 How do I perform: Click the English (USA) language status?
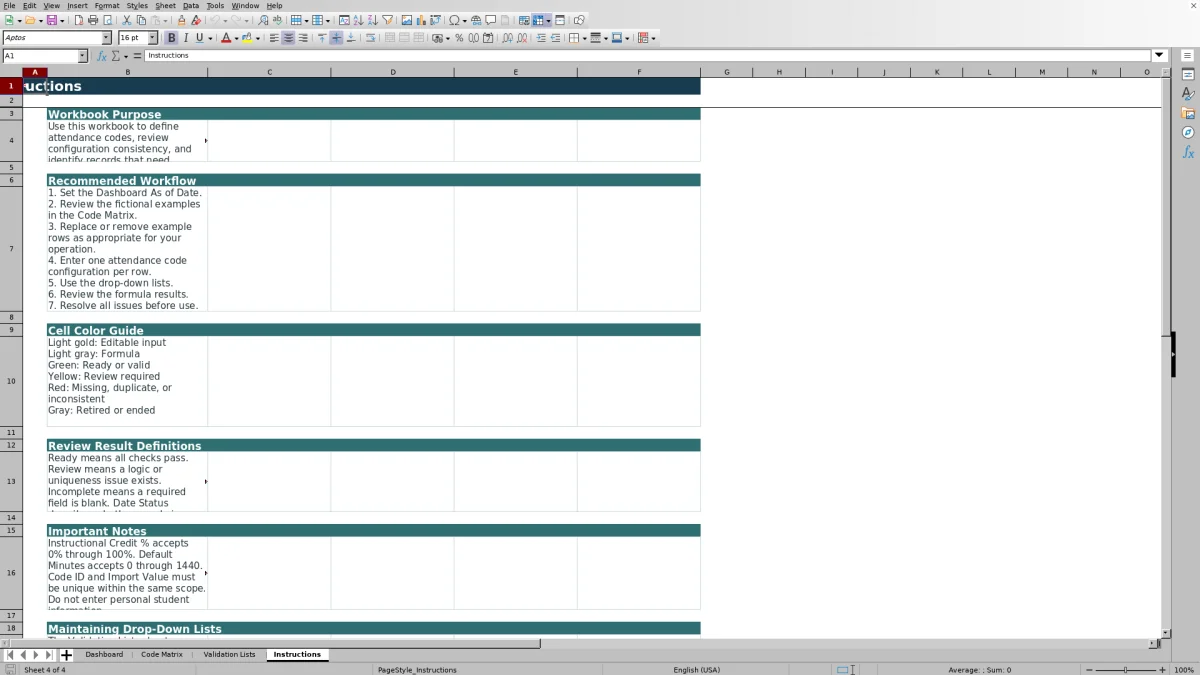click(696, 670)
